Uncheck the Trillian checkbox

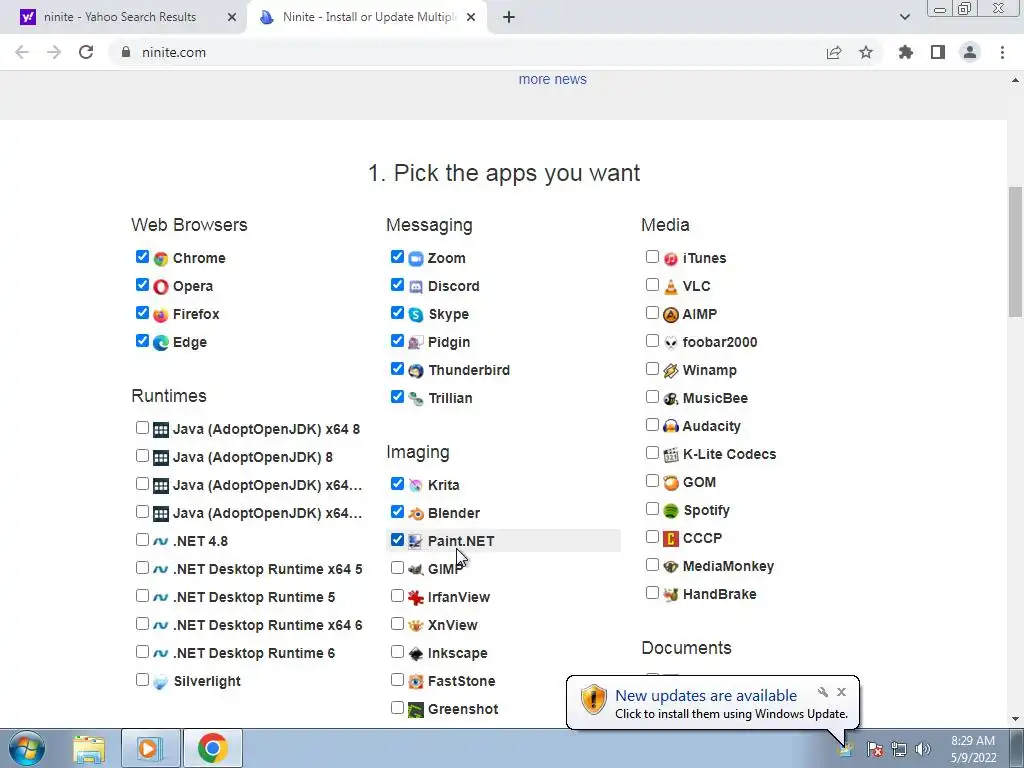pyautogui.click(x=397, y=396)
